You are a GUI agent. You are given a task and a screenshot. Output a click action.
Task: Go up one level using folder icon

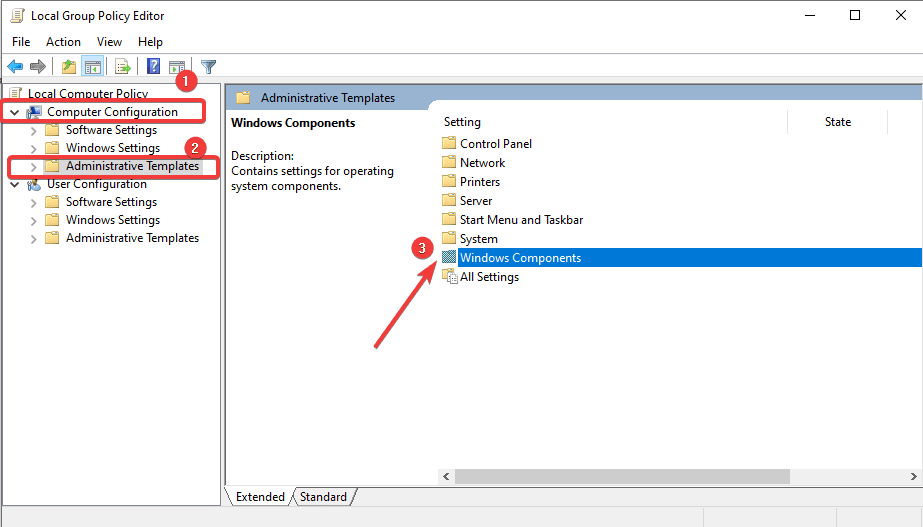pyautogui.click(x=68, y=67)
